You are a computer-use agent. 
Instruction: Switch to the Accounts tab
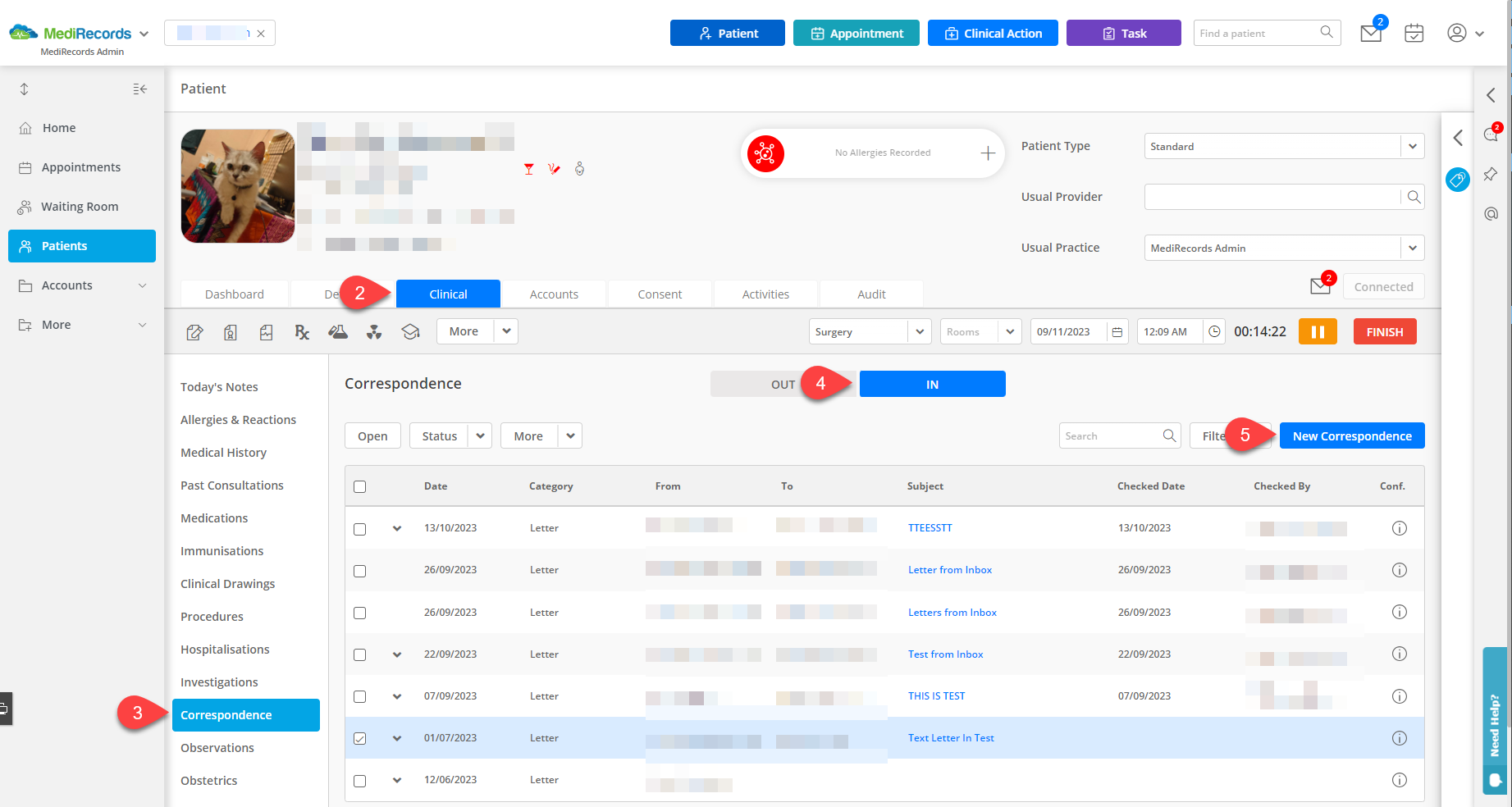click(x=554, y=294)
